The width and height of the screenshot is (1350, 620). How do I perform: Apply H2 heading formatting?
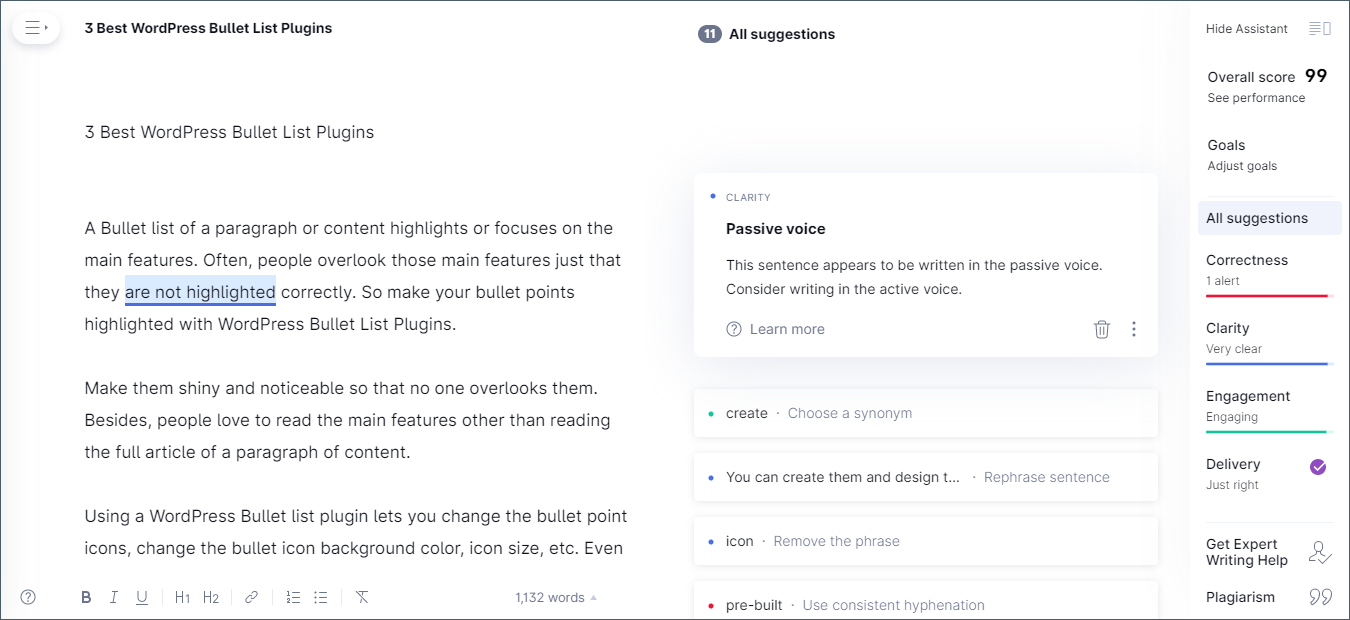tap(211, 597)
